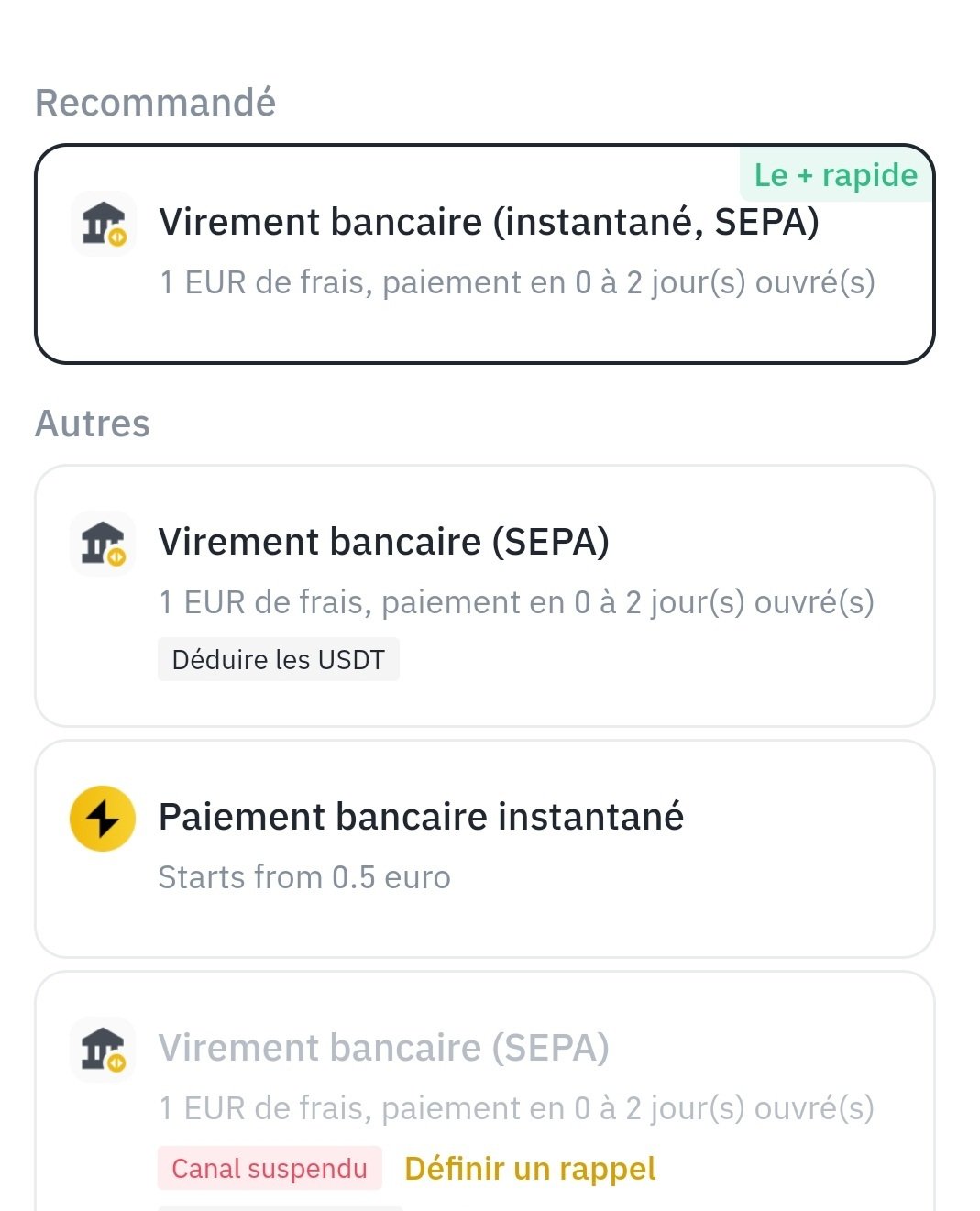Open the 'Définir un rappel' link

coord(530,1169)
